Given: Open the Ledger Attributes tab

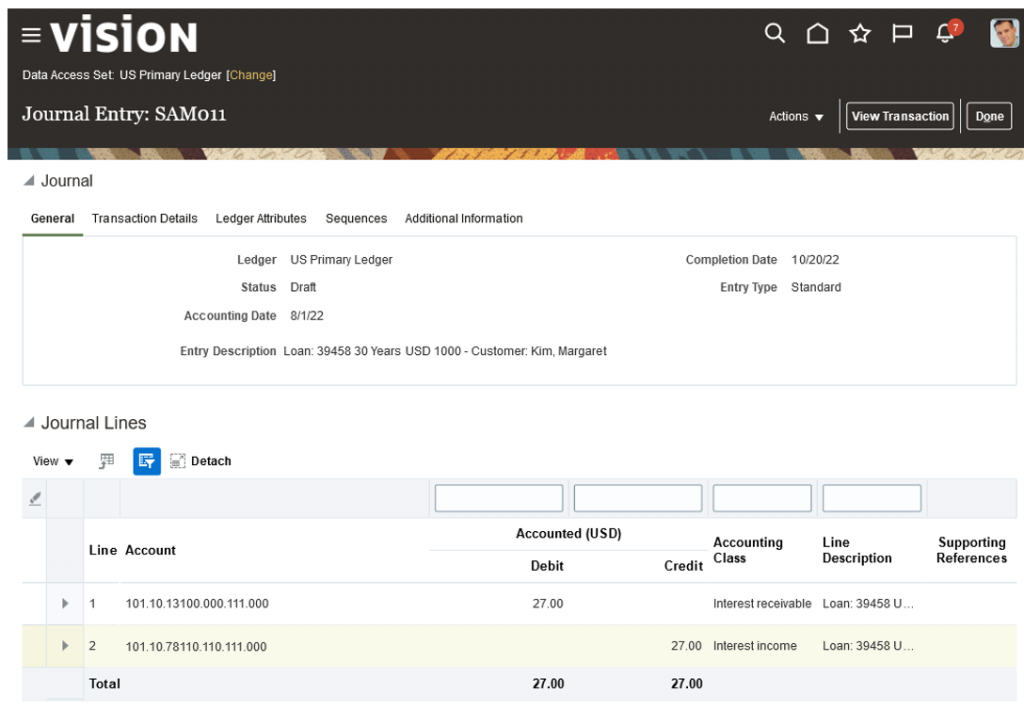Looking at the screenshot, I should [x=260, y=218].
